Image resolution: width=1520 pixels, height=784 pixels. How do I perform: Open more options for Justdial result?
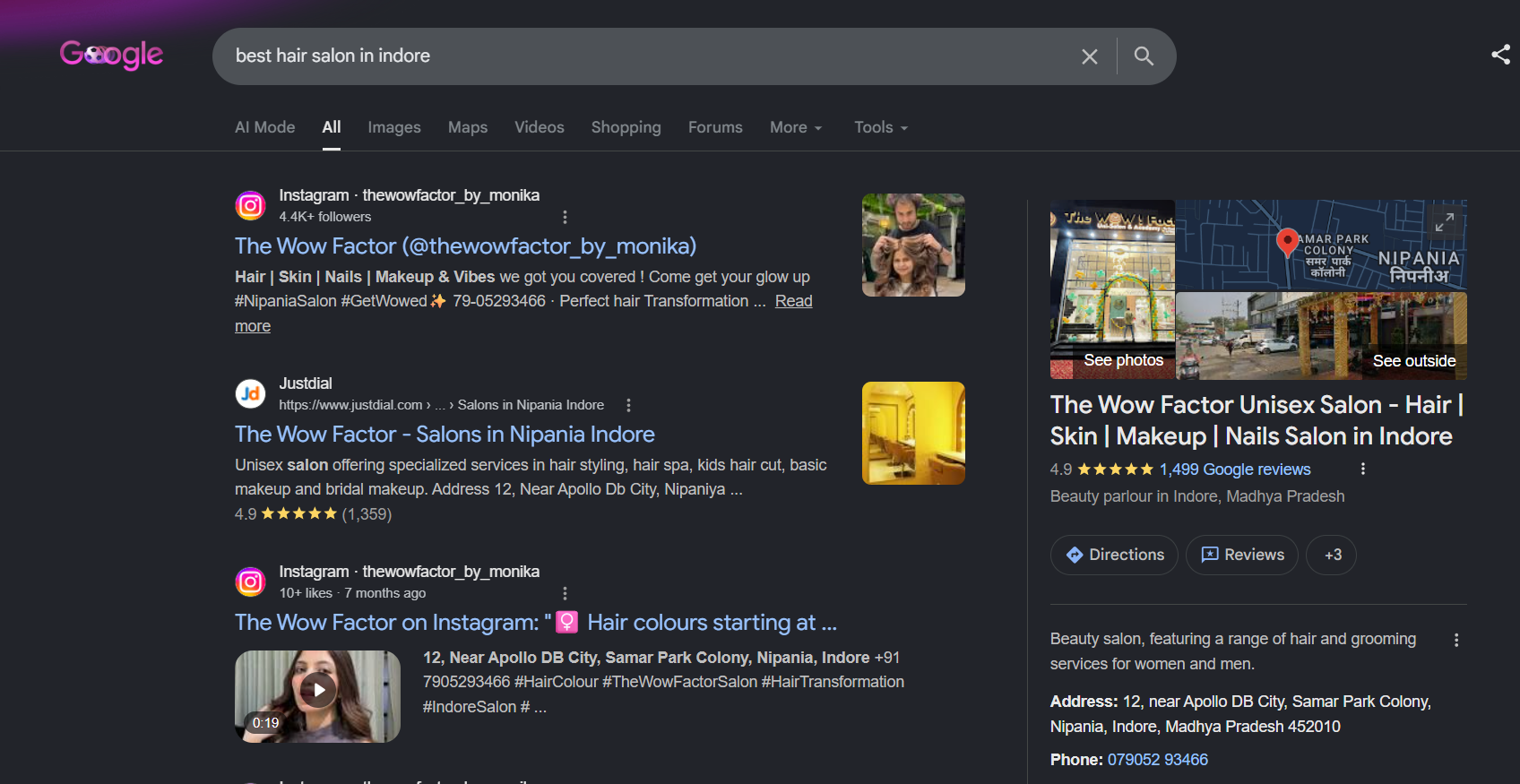(628, 405)
